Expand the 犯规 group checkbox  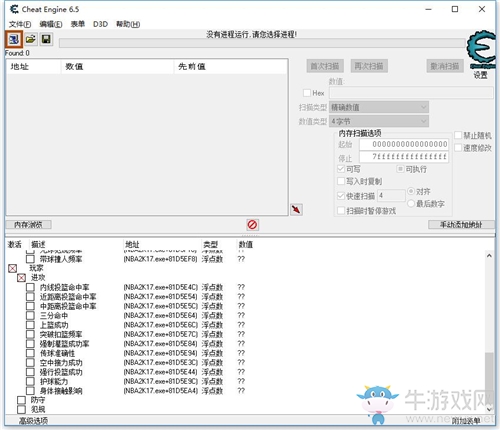[21, 409]
